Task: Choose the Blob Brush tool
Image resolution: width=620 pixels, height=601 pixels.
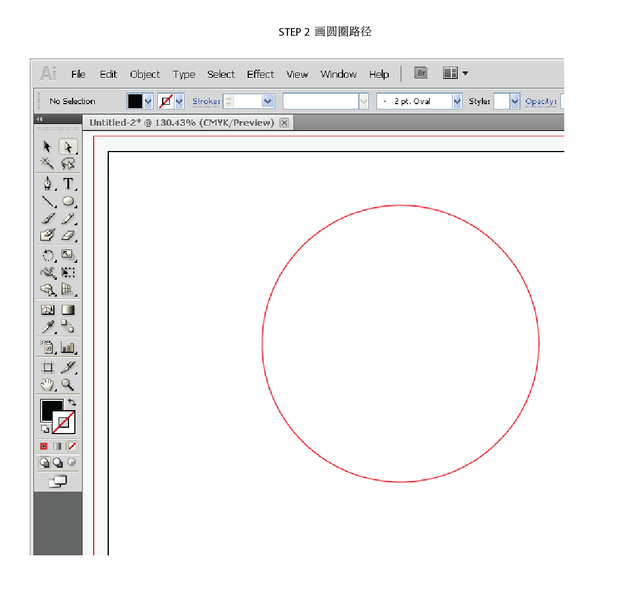Action: tap(48, 235)
